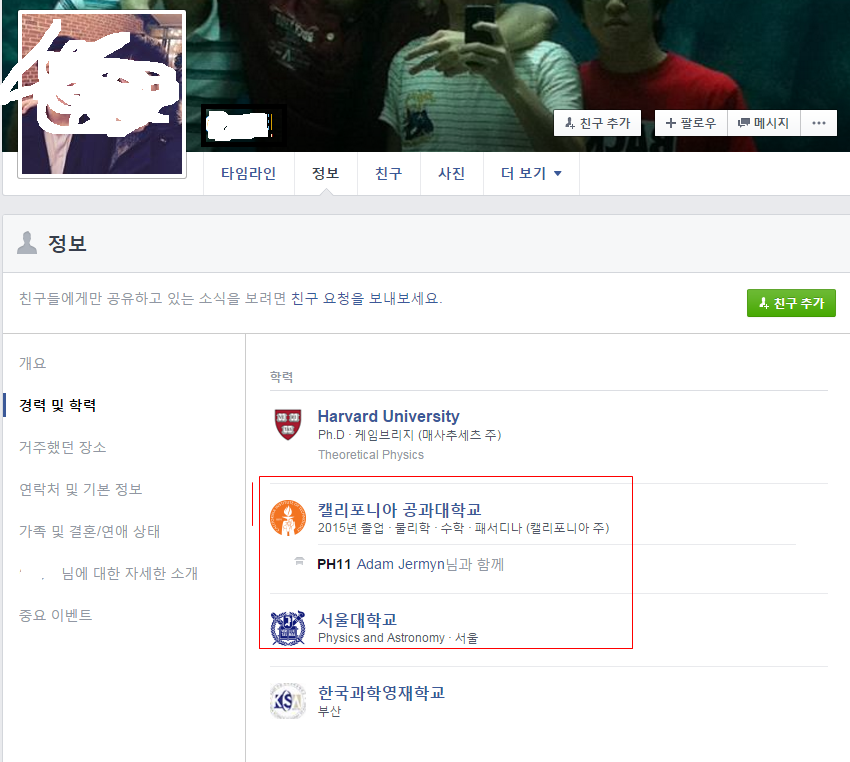This screenshot has width=850, height=762.
Task: Click the Harvard University crest icon
Action: pyautogui.click(x=287, y=424)
